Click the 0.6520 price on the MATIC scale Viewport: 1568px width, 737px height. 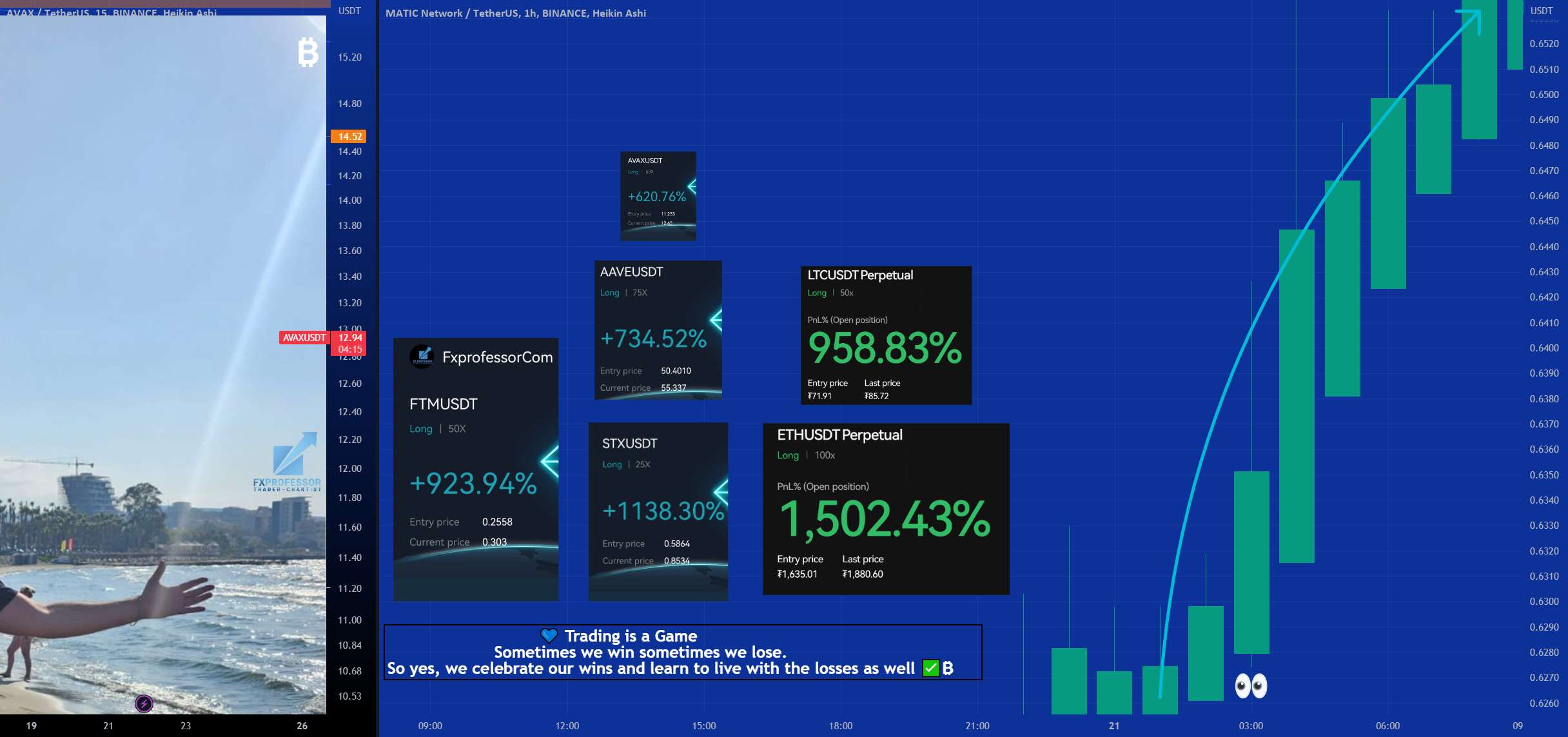[1544, 43]
